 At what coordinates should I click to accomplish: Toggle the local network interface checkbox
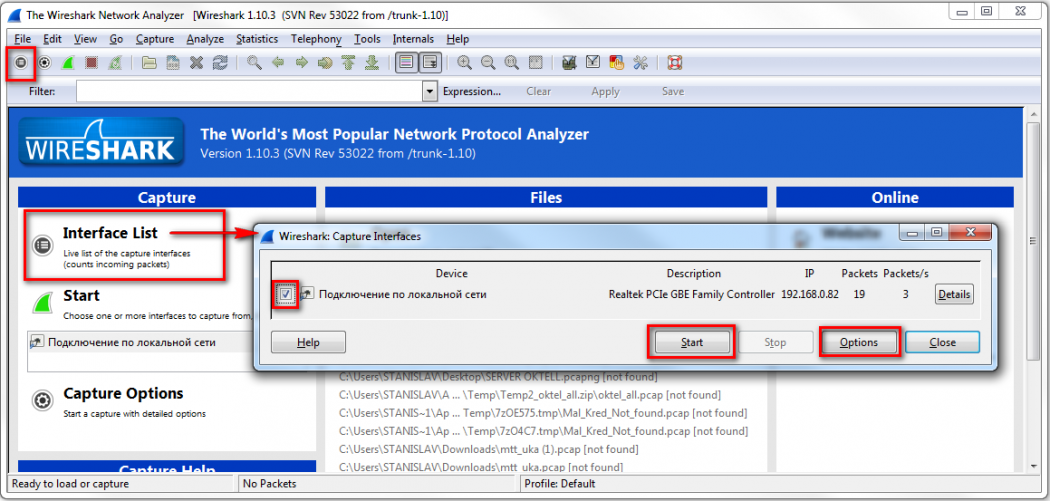click(x=286, y=294)
